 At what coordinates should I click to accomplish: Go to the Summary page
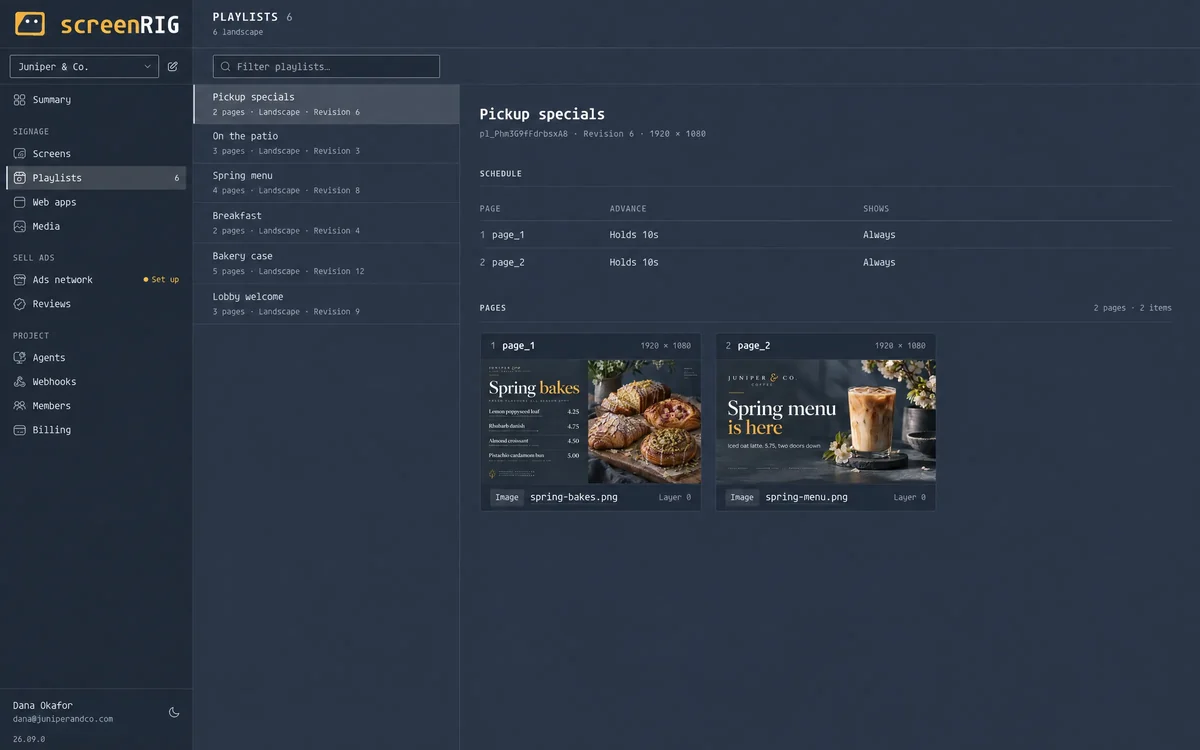96,100
